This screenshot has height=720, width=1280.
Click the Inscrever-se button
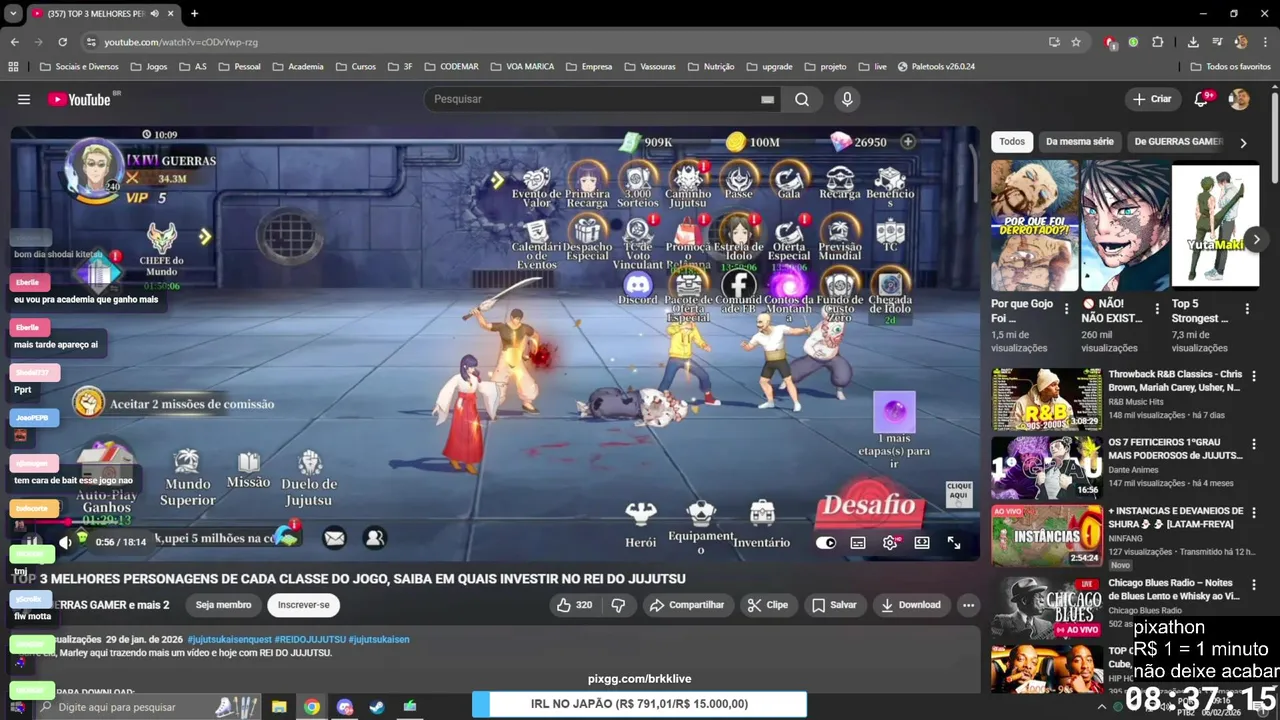pyautogui.click(x=303, y=605)
